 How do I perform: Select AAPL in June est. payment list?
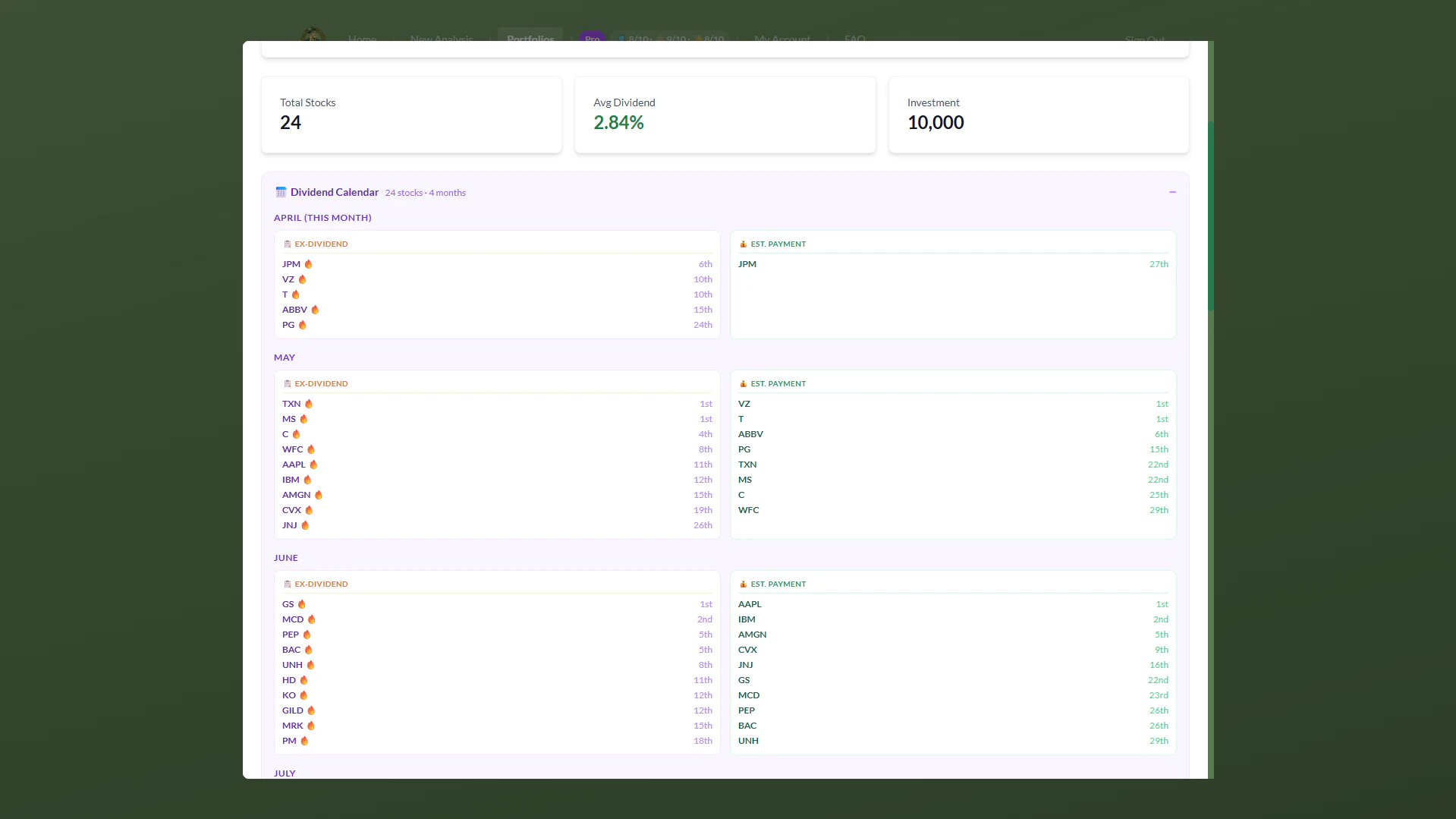(750, 604)
